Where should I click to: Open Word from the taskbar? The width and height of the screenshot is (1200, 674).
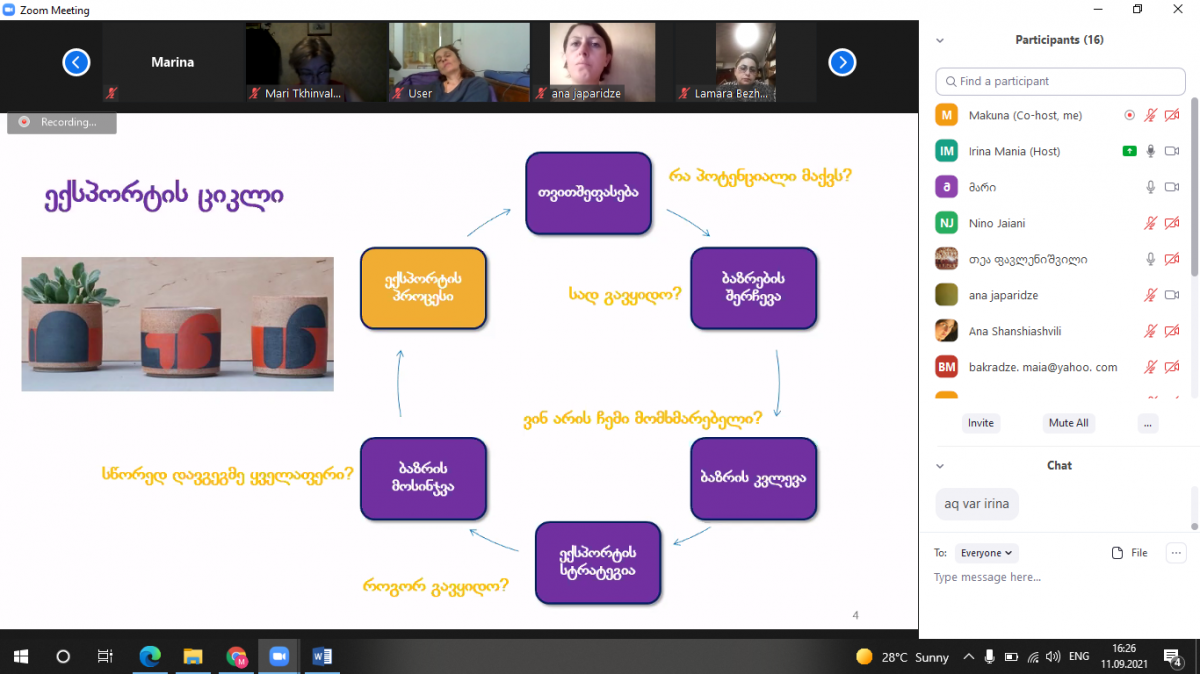(x=322, y=656)
